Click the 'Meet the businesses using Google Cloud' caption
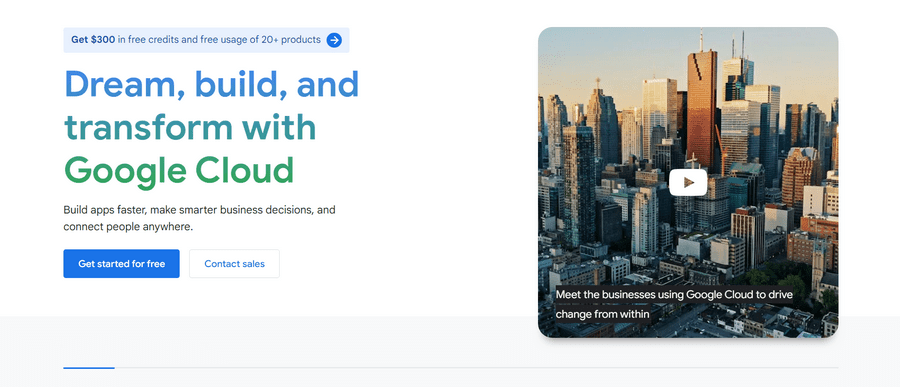 coord(674,304)
